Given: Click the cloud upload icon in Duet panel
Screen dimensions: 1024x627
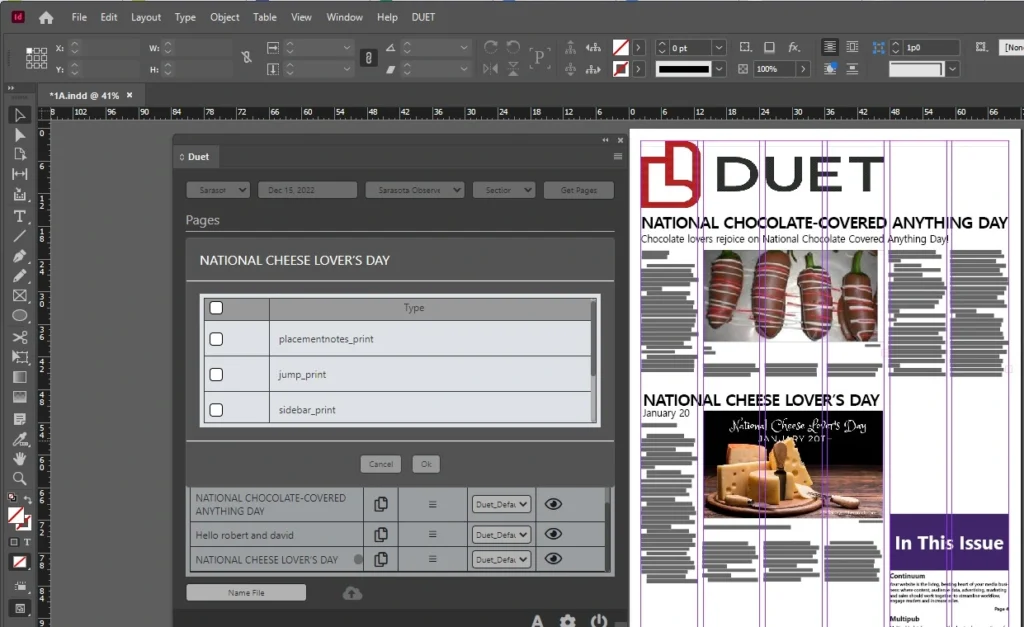Looking at the screenshot, I should pos(352,593).
